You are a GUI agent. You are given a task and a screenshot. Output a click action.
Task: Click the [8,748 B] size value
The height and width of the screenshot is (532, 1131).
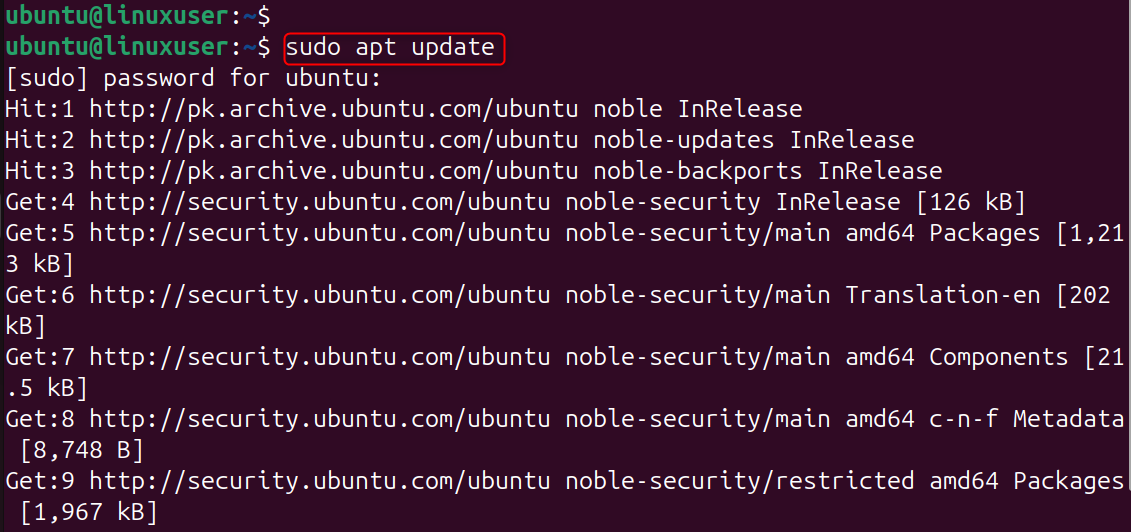[82, 450]
